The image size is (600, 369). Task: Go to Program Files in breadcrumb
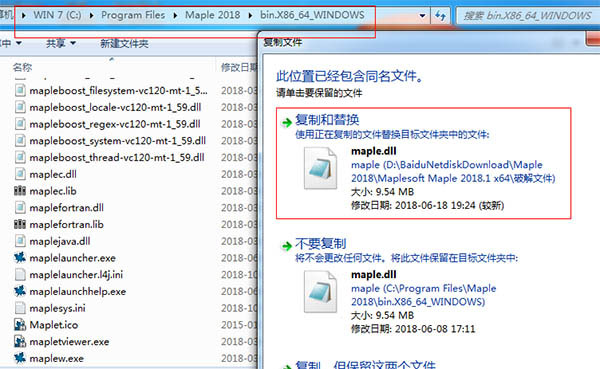133,15
